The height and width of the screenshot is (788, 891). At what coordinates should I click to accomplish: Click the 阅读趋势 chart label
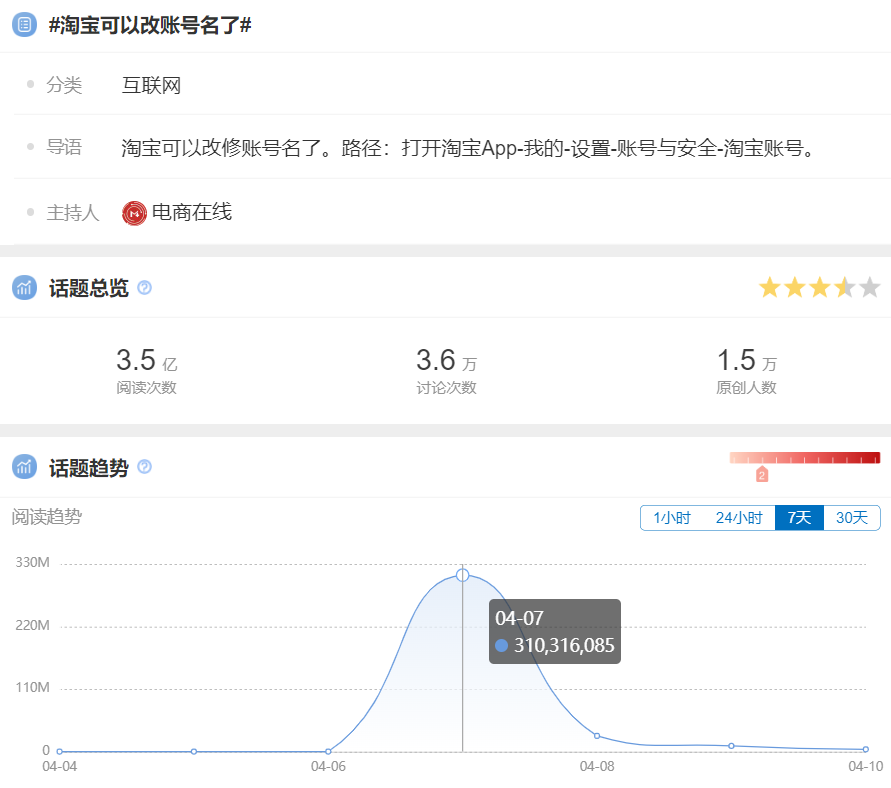click(x=47, y=516)
